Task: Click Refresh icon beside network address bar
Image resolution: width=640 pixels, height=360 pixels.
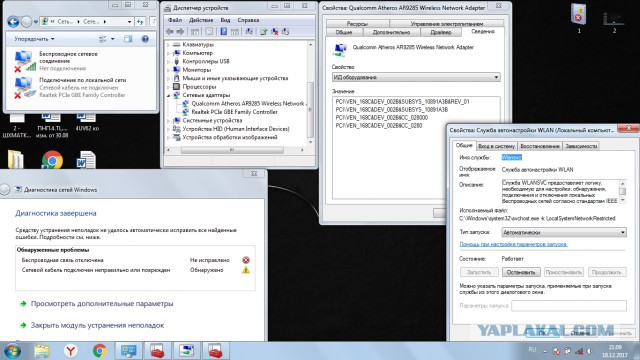Action: (x=140, y=22)
